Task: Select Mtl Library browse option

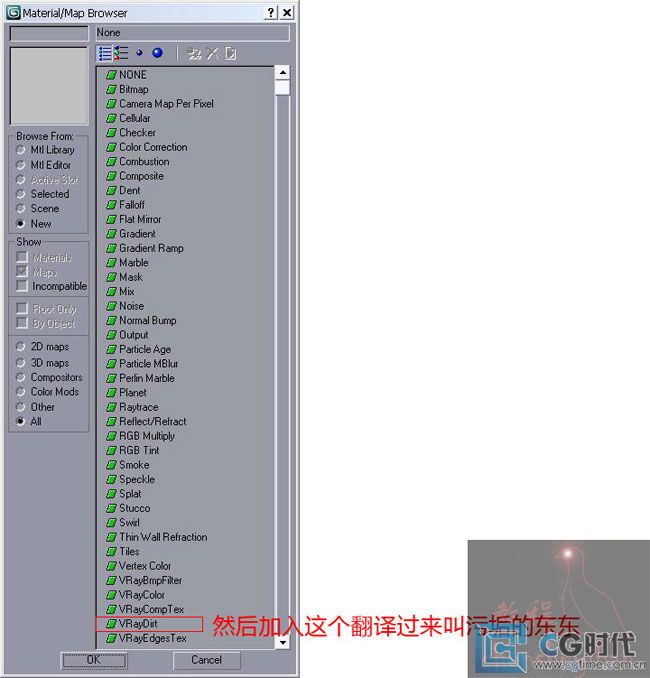Action: click(x=45, y=150)
